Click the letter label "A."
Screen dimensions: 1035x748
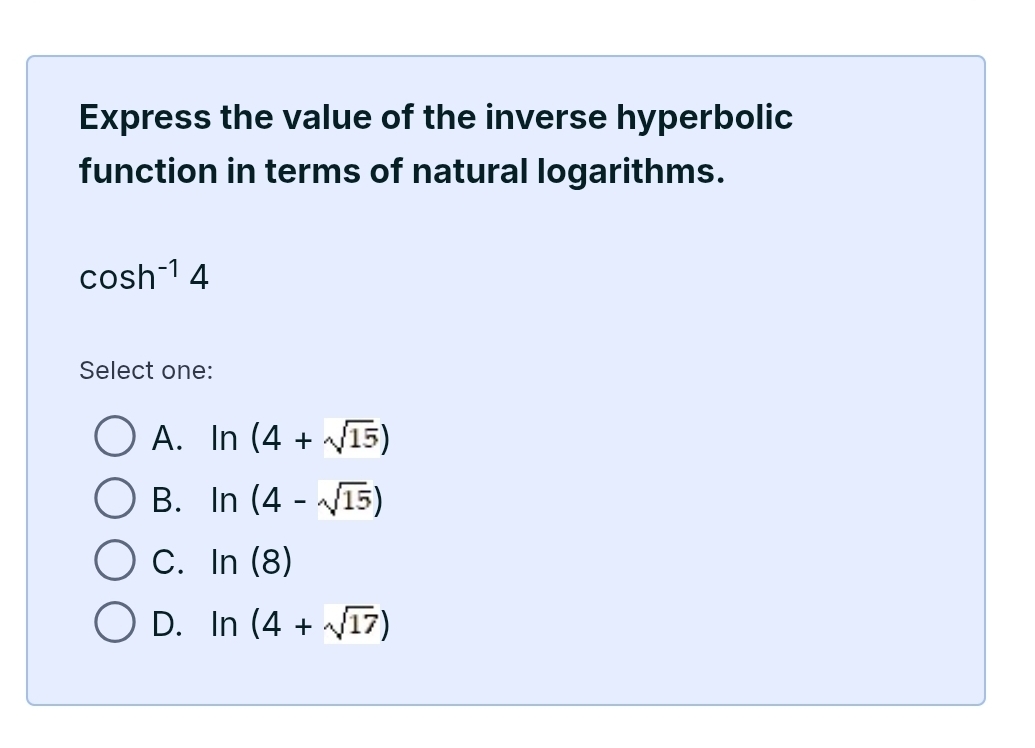tap(167, 438)
